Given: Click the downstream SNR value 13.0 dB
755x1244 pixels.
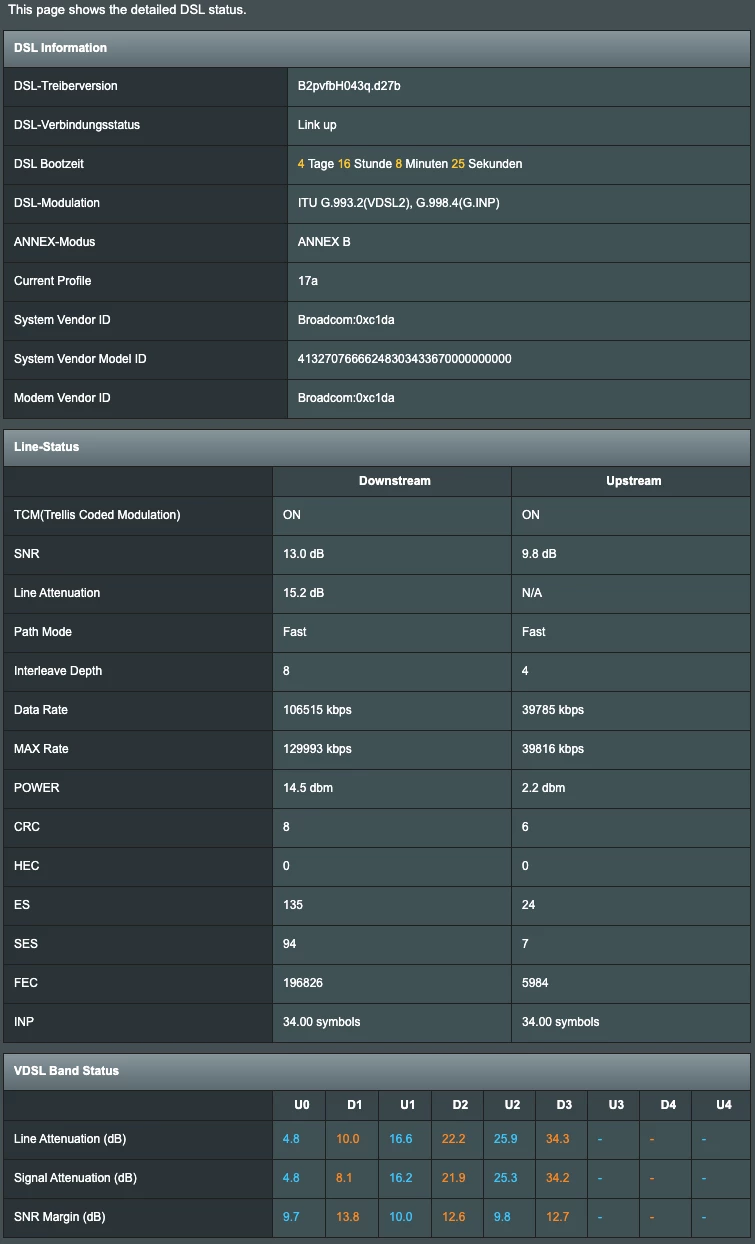Looking at the screenshot, I should [305, 554].
